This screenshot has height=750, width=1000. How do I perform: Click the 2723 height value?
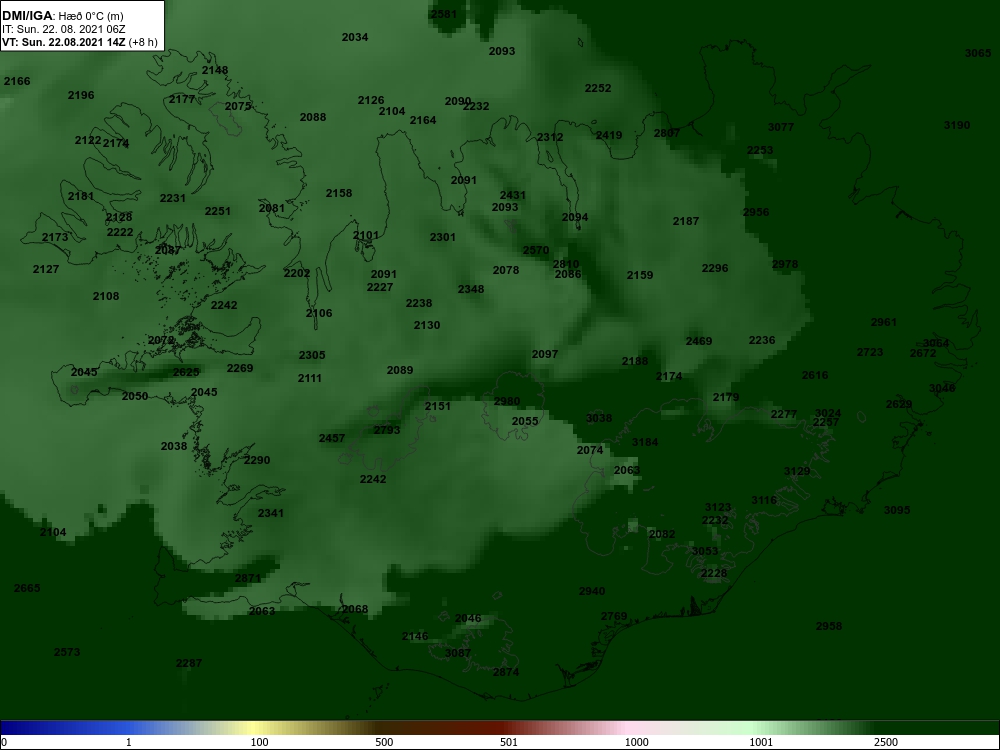(870, 352)
